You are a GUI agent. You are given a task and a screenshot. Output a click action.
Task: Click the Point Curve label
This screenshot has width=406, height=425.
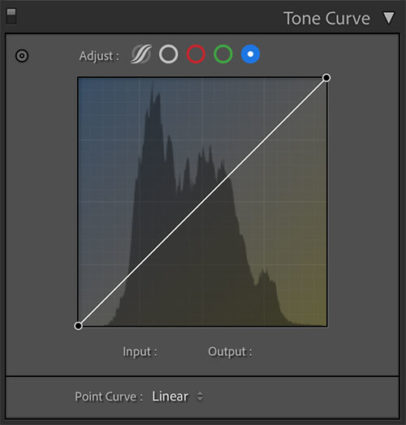point(108,397)
